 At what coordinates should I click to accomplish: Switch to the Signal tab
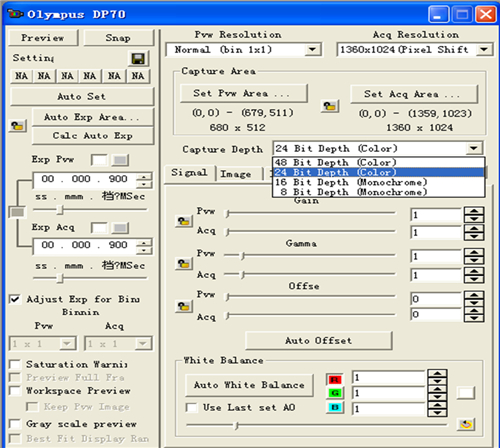(x=189, y=173)
